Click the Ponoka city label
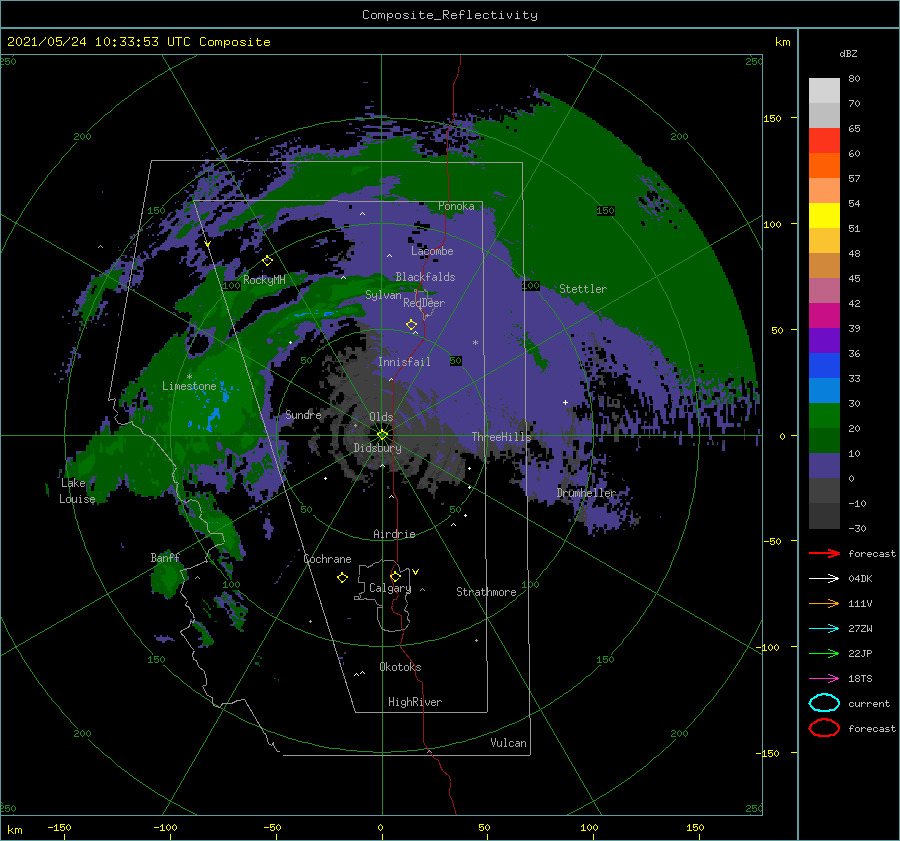The width and height of the screenshot is (900, 841). click(456, 206)
